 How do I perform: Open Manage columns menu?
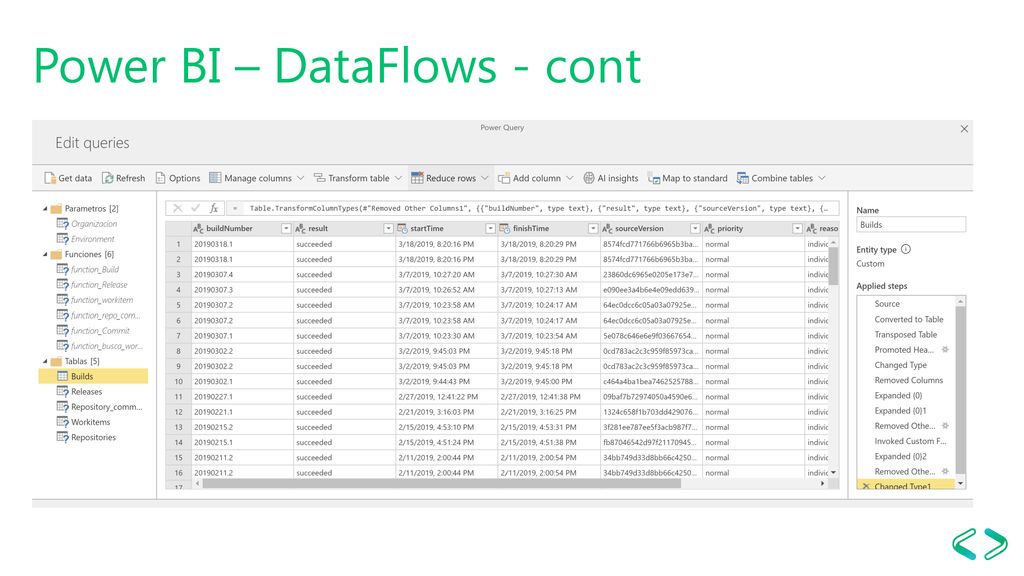point(256,178)
